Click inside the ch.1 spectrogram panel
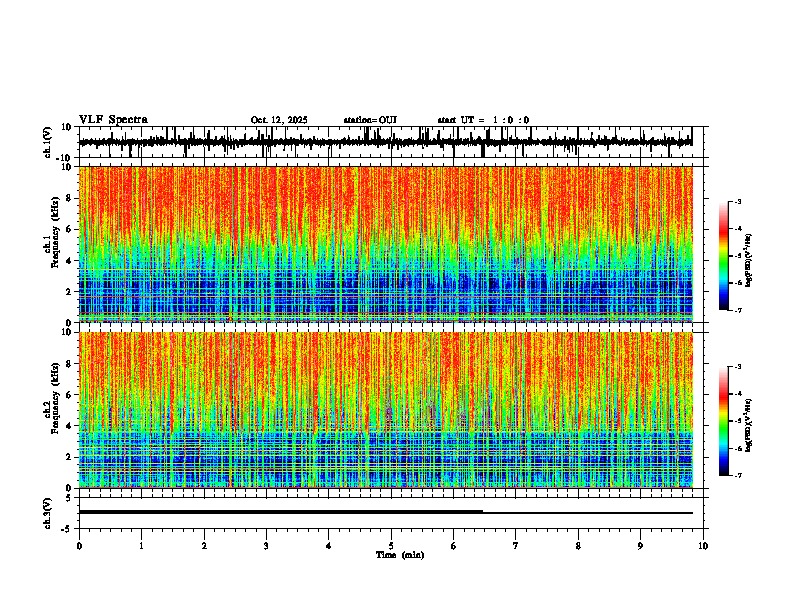This screenshot has width=792, height=612. pyautogui.click(x=386, y=244)
